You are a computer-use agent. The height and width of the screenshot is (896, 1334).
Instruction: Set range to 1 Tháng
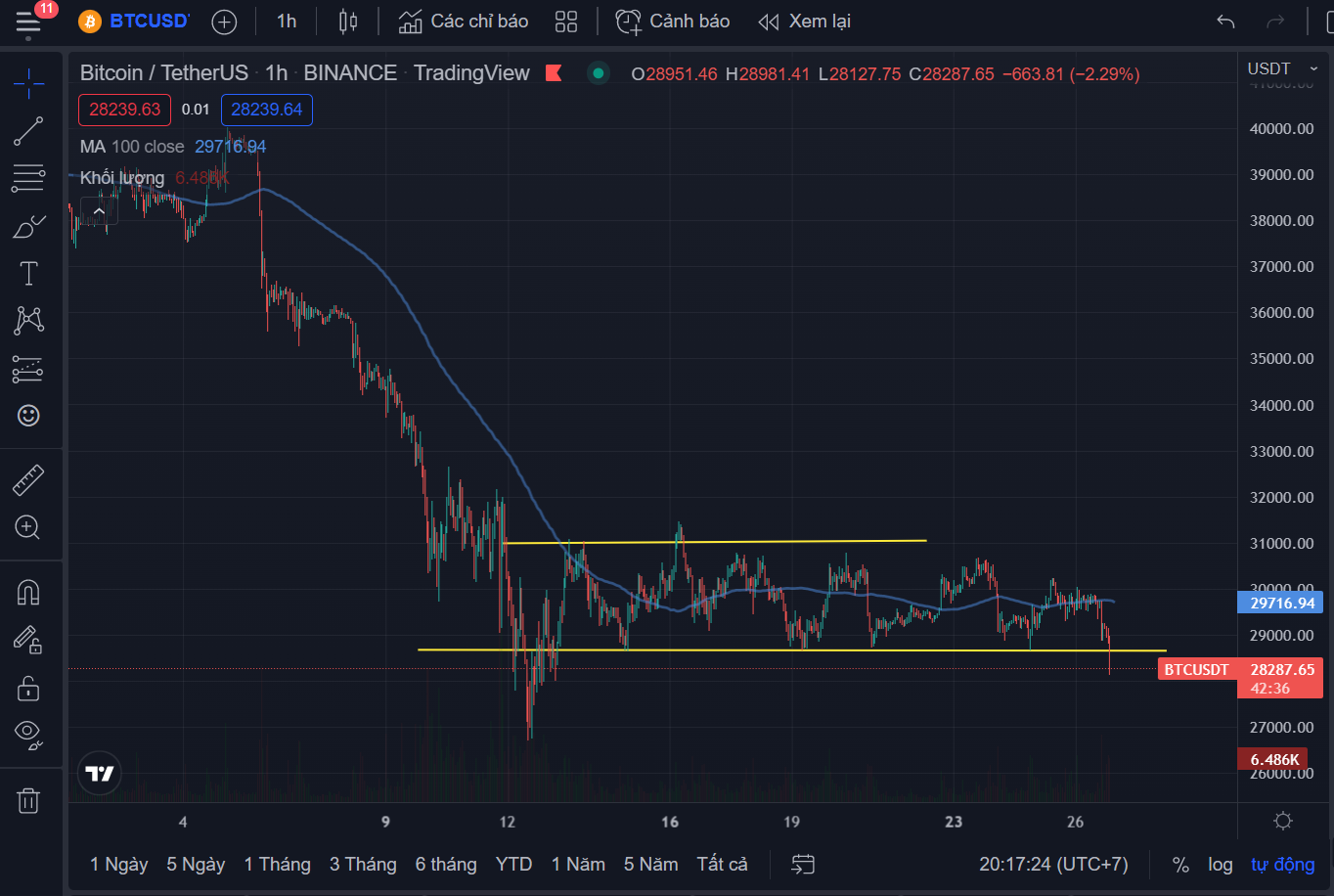[277, 865]
